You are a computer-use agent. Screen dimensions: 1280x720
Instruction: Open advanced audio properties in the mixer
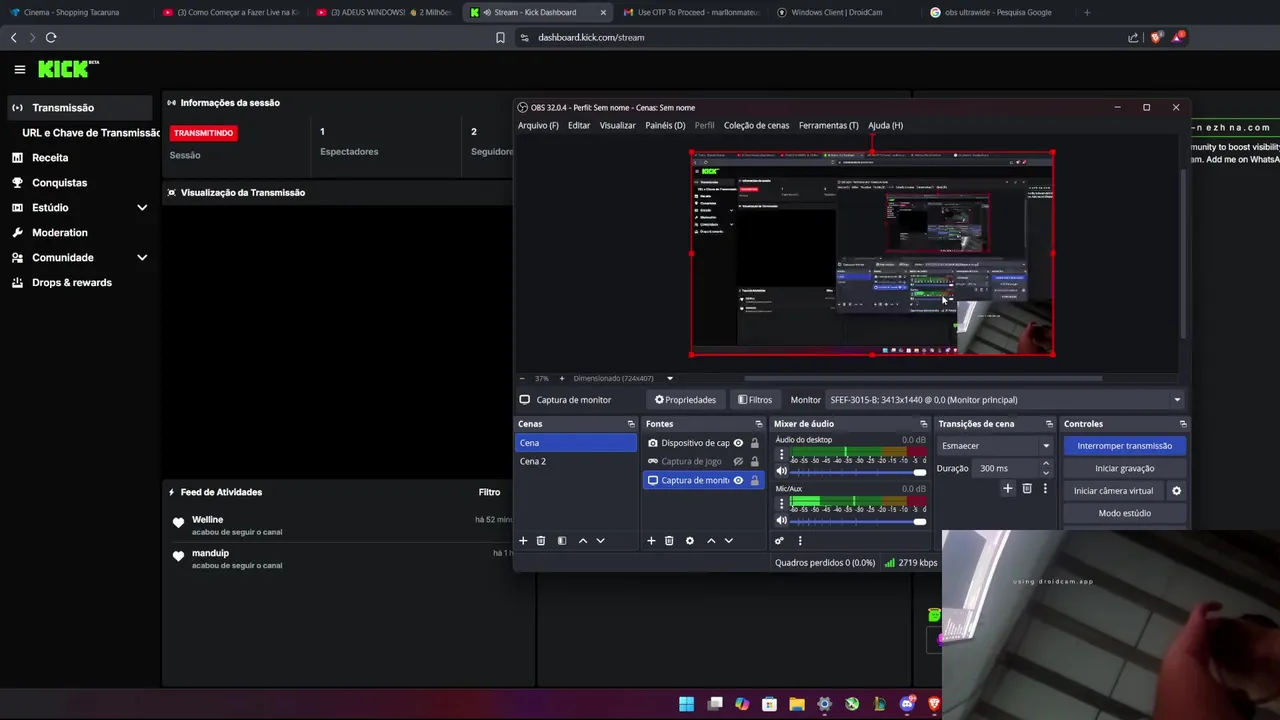pos(779,540)
